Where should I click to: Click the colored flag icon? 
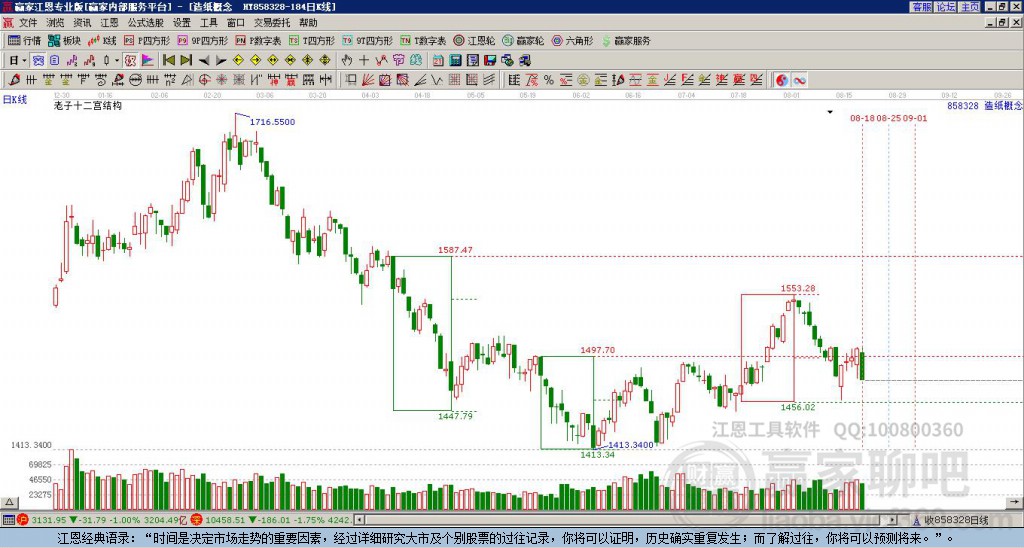click(x=148, y=61)
